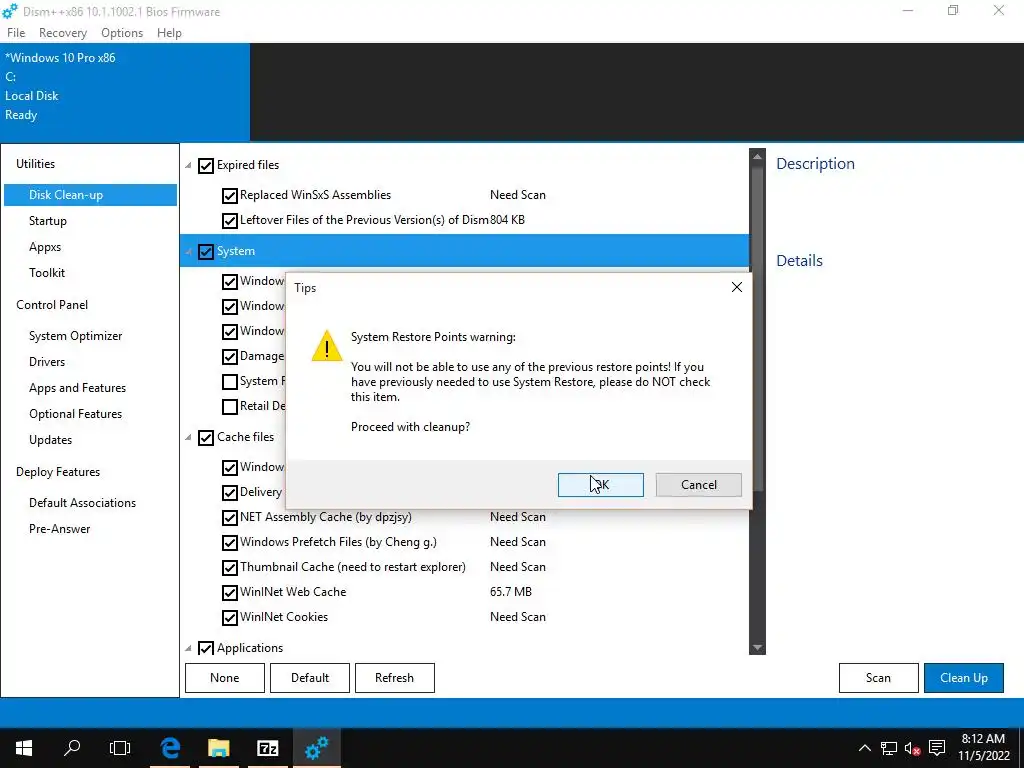
Task: Click the network status tray icon
Action: click(x=889, y=748)
